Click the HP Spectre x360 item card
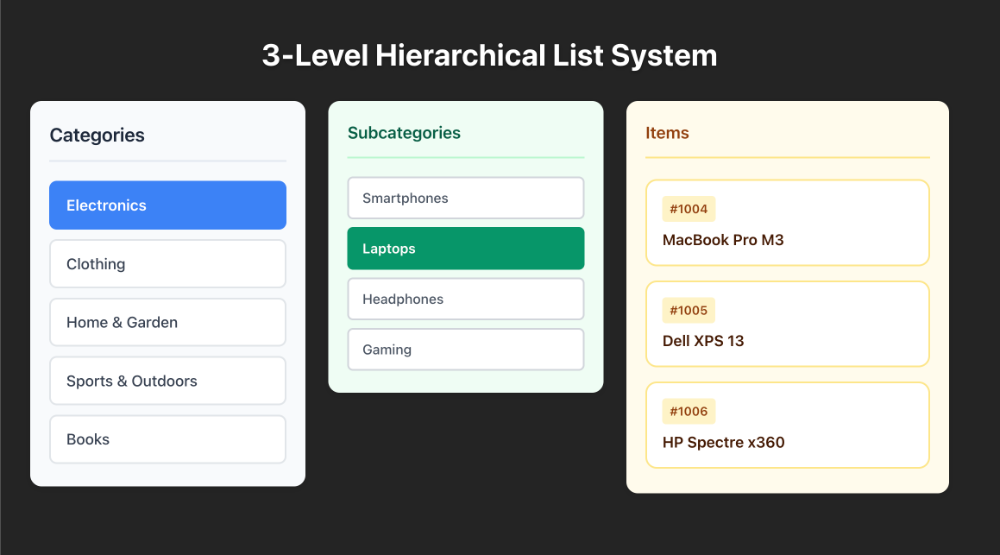1000x555 pixels. (788, 426)
